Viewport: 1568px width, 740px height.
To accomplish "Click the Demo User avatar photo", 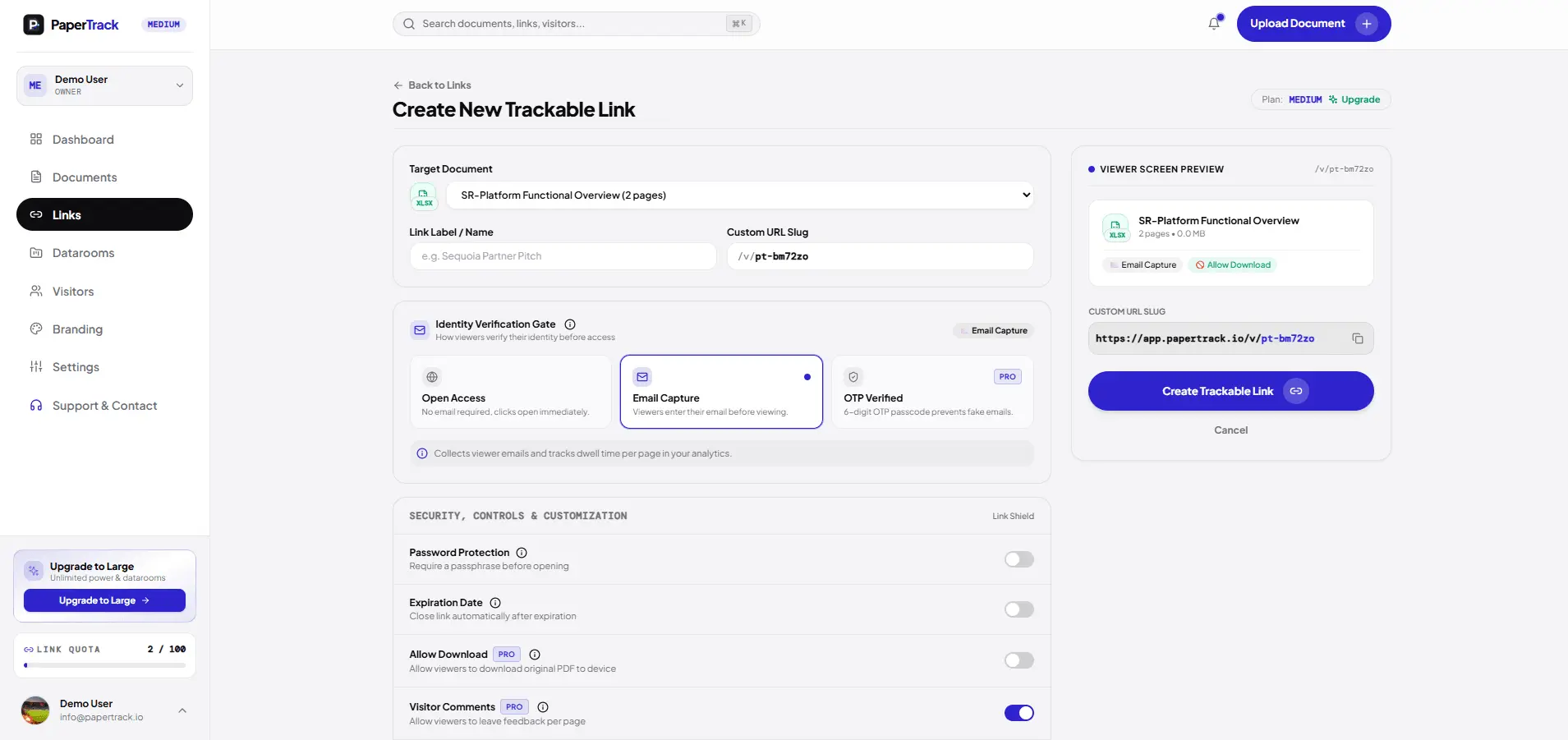I will (35, 710).
